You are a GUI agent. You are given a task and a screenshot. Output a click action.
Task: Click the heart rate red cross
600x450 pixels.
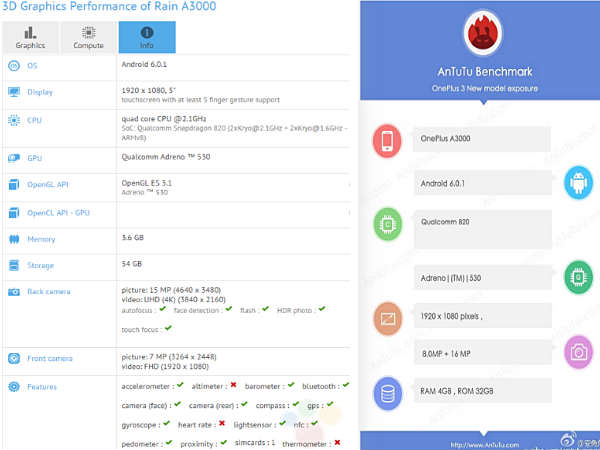click(222, 423)
